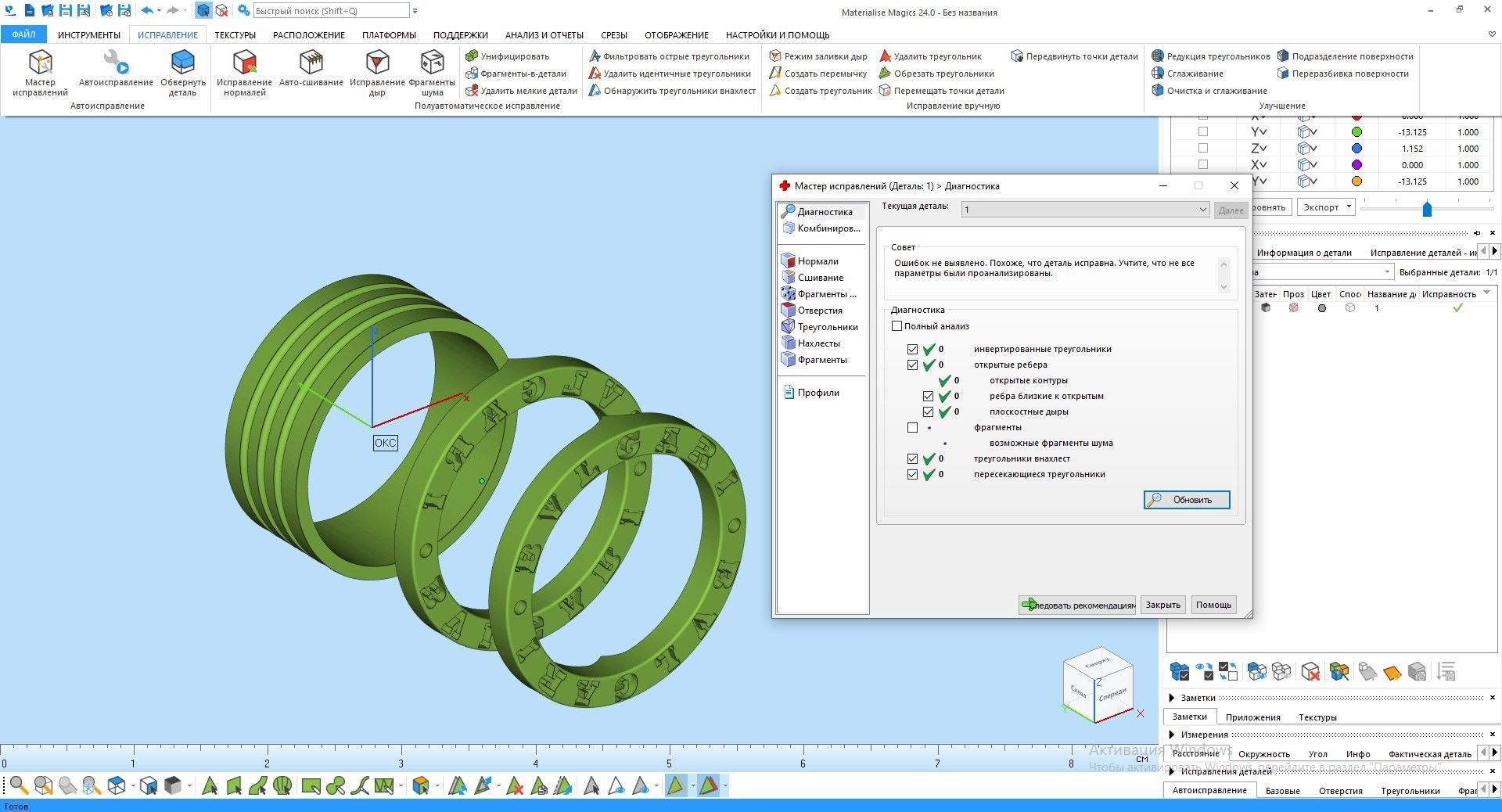Viewport: 1502px width, 812px height.
Task: Click the Обновить button
Action: tap(1187, 500)
